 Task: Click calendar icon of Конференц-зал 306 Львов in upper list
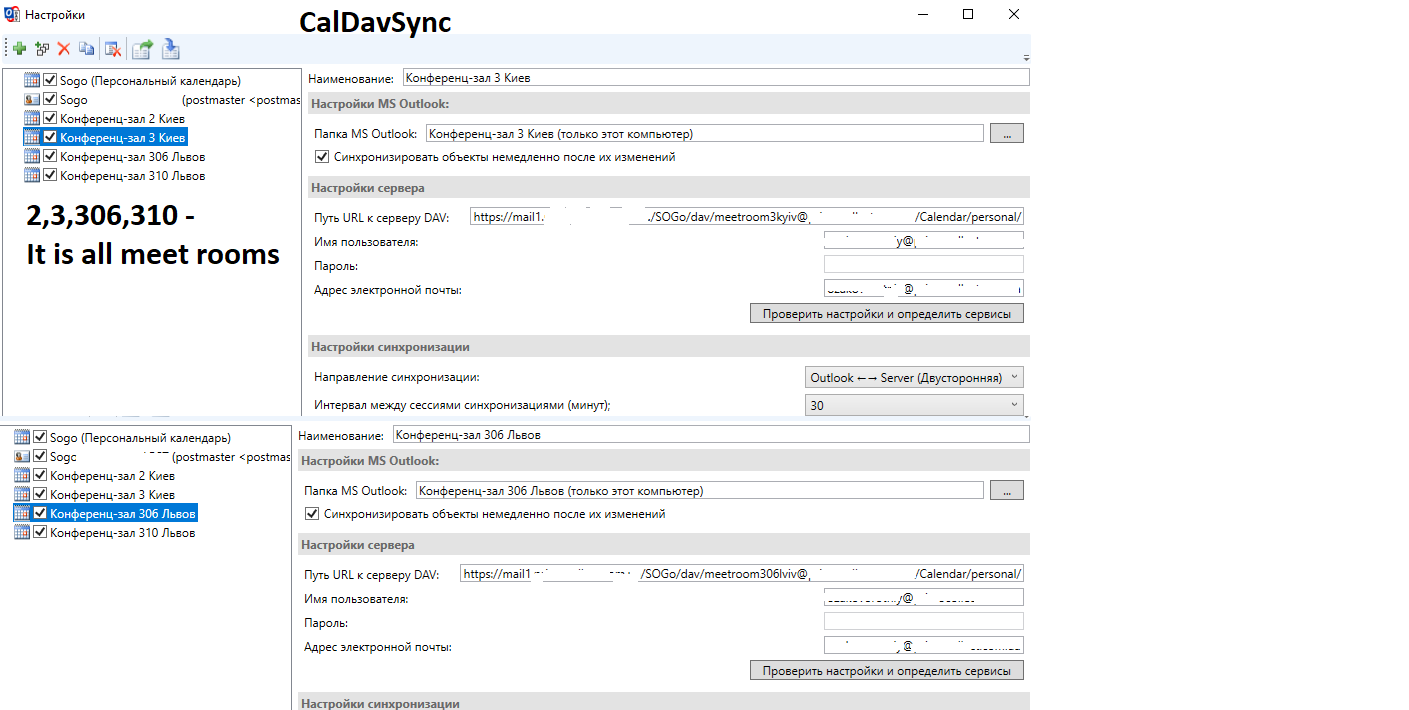click(32, 156)
